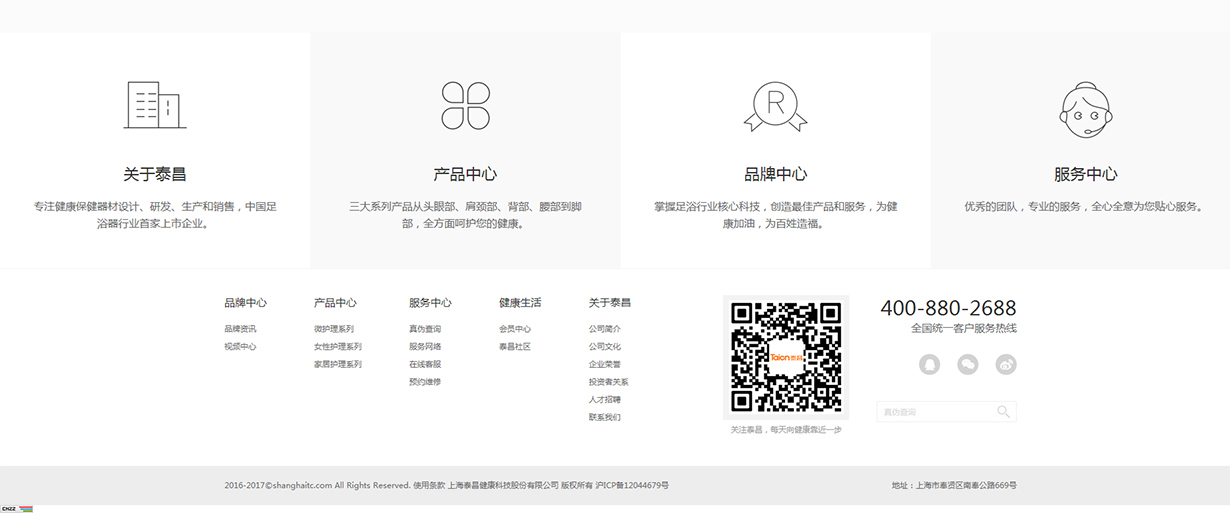
Task: Click the Taion QR code image
Action: [785, 357]
